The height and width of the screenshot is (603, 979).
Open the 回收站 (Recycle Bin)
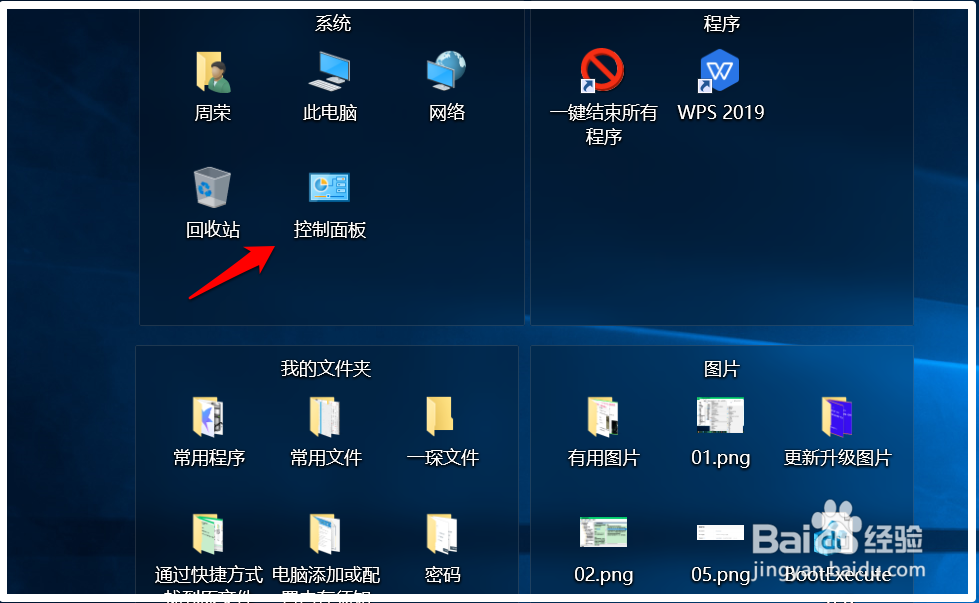coord(211,190)
